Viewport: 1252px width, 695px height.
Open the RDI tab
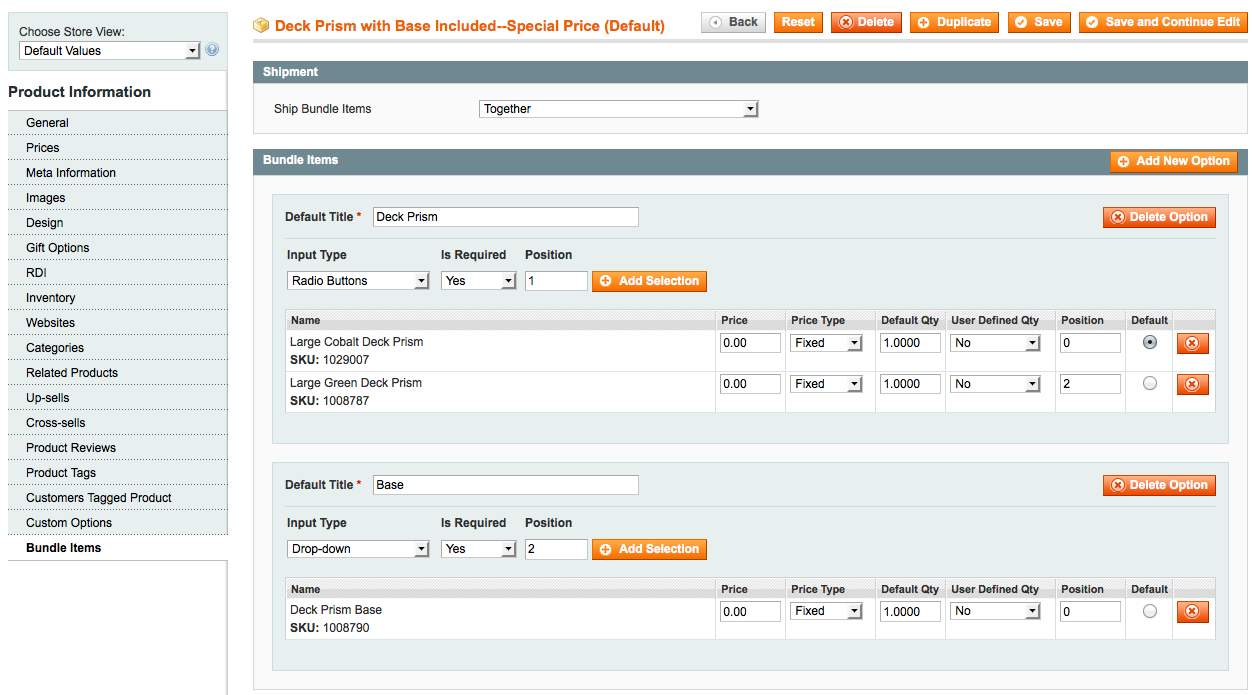tap(118, 273)
